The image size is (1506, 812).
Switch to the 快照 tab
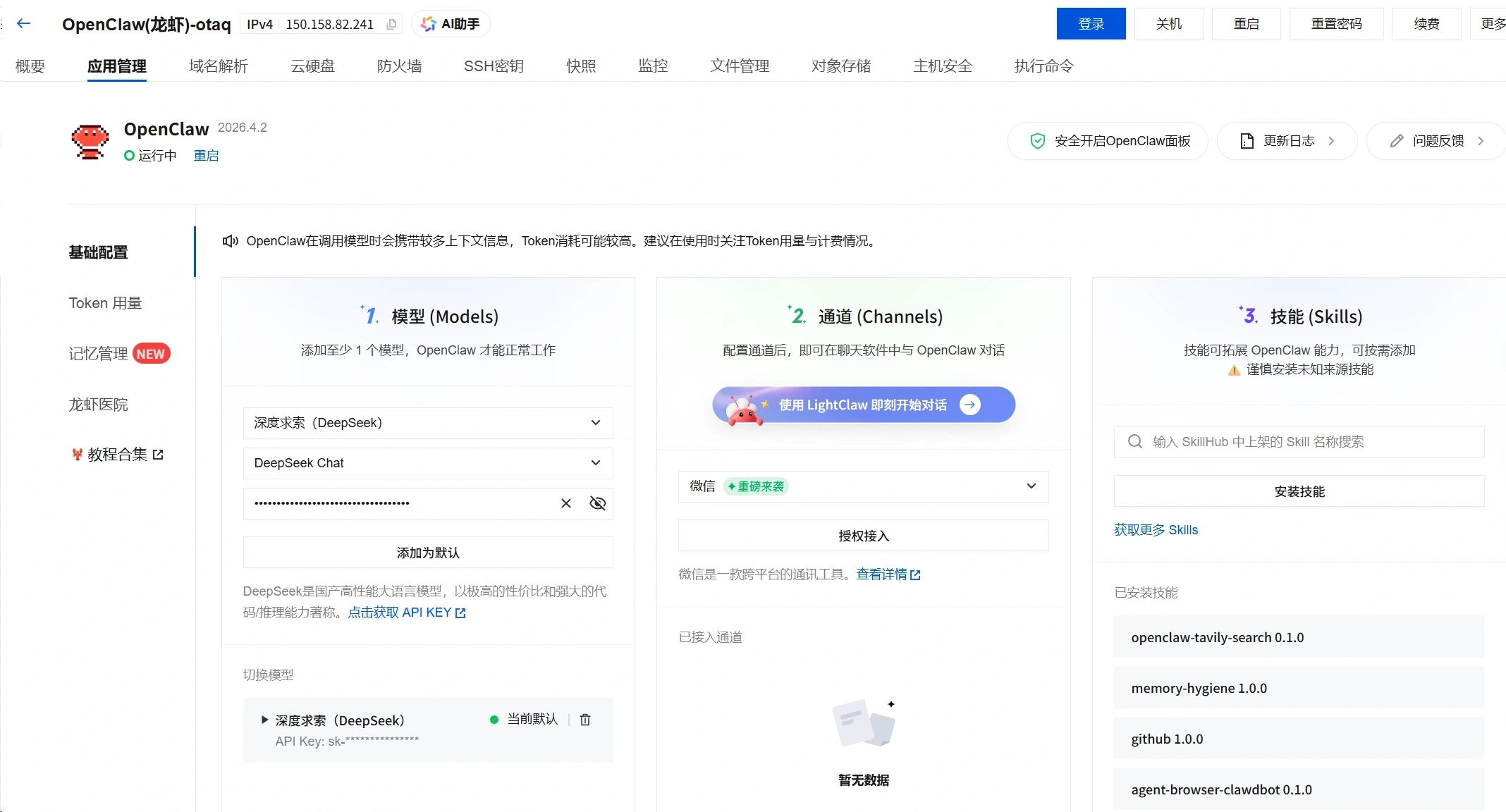coord(581,66)
